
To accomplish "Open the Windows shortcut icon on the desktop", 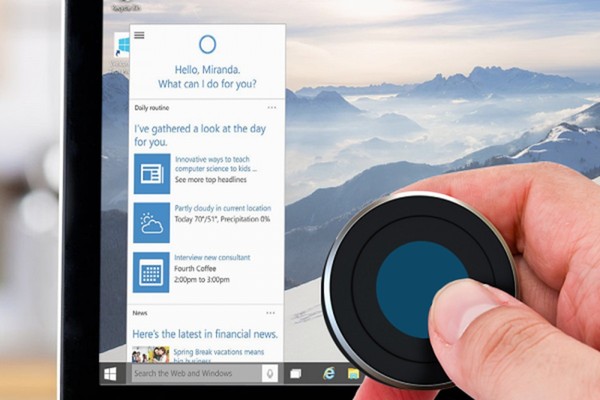I will point(122,46).
